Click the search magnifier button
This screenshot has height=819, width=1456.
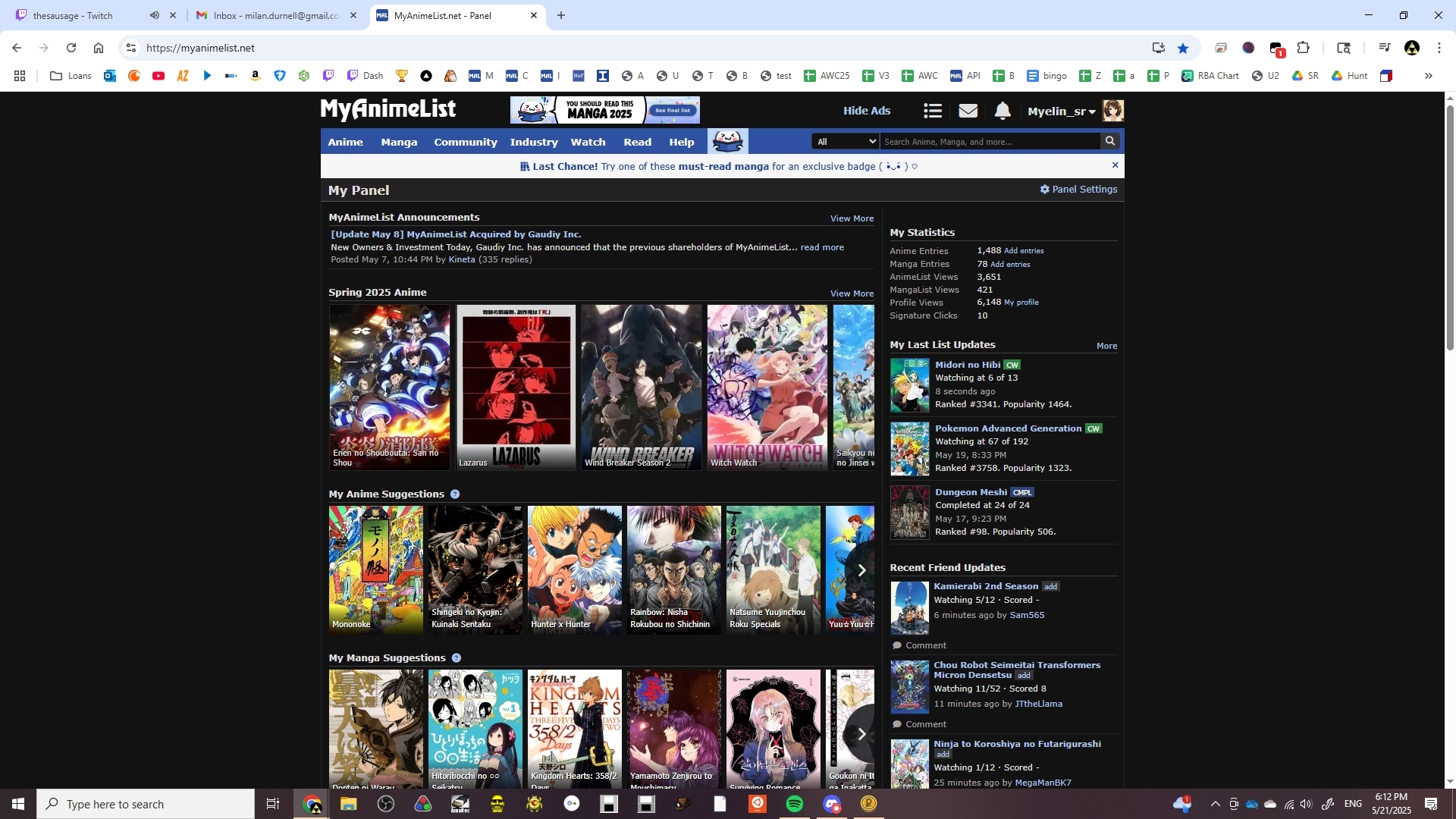(x=1110, y=141)
